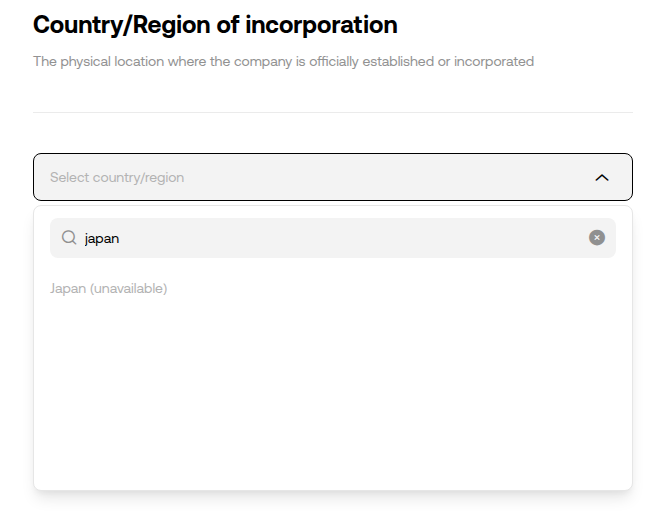The image size is (655, 521).
Task: Click the horizontal divider below the description
Action: pos(333,112)
